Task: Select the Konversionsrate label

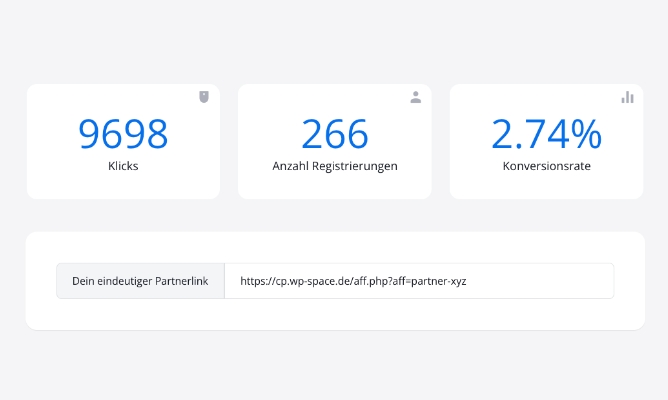Action: point(546,166)
